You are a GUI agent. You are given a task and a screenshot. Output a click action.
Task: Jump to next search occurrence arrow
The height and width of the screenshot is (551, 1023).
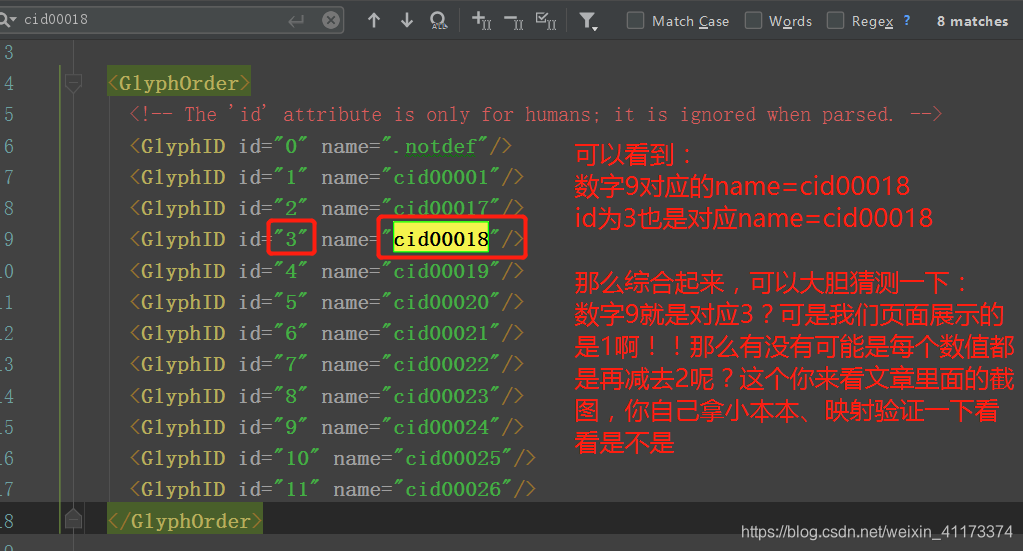coord(406,20)
